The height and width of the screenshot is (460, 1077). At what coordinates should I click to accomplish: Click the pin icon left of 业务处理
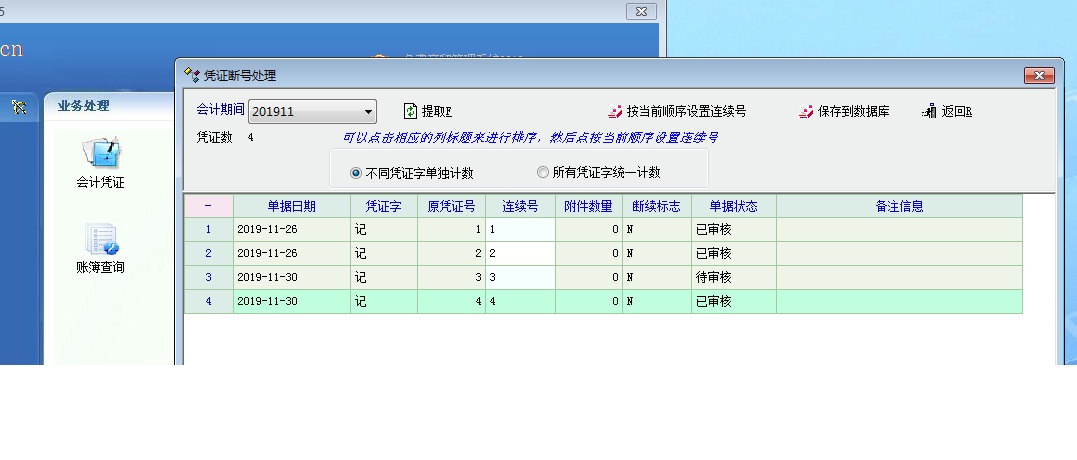pos(18,107)
